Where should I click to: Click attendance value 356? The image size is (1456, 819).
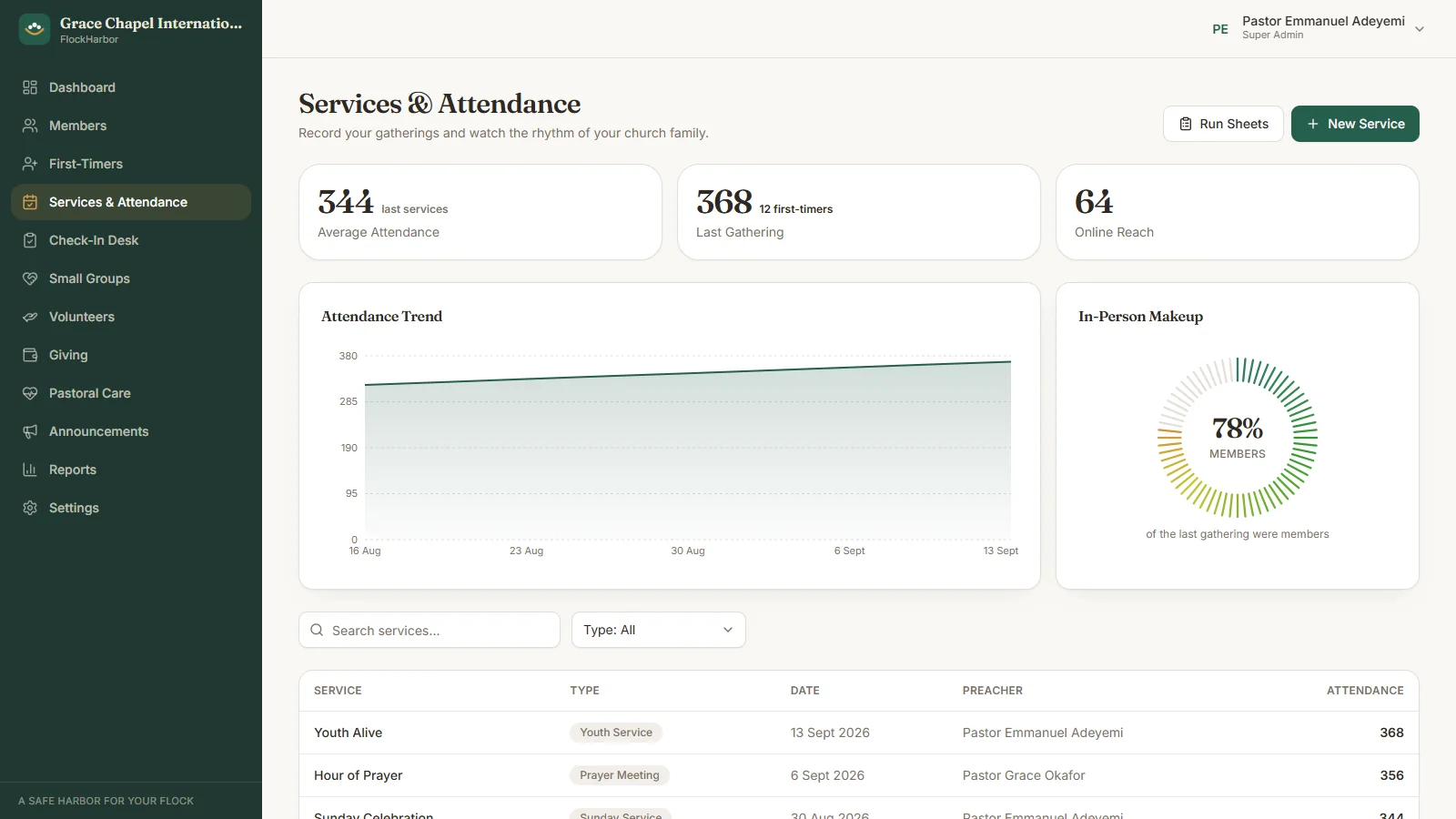pos(1391,775)
